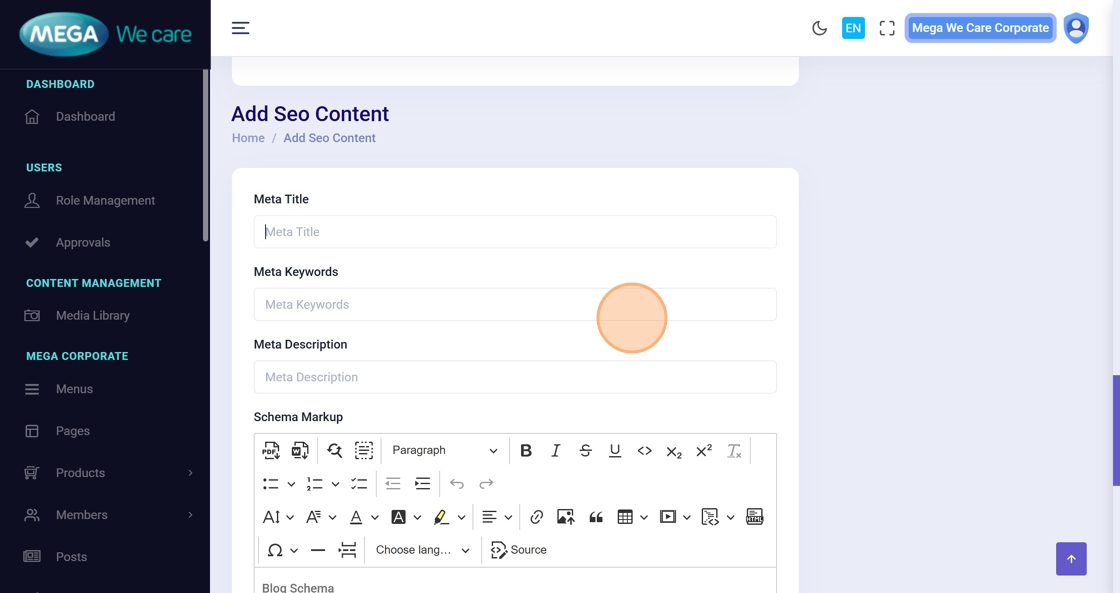The height and width of the screenshot is (593, 1120).
Task: Toggle dark mode moon icon
Action: 819,28
